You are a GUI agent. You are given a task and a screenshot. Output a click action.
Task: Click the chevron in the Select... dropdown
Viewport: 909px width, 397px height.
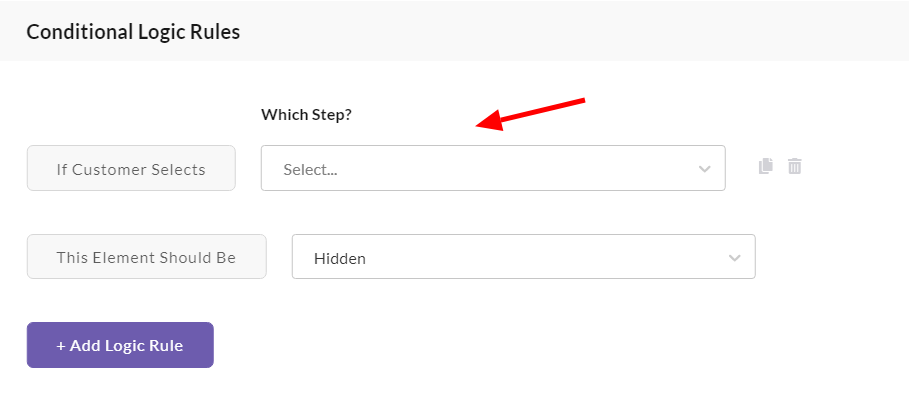click(x=704, y=169)
